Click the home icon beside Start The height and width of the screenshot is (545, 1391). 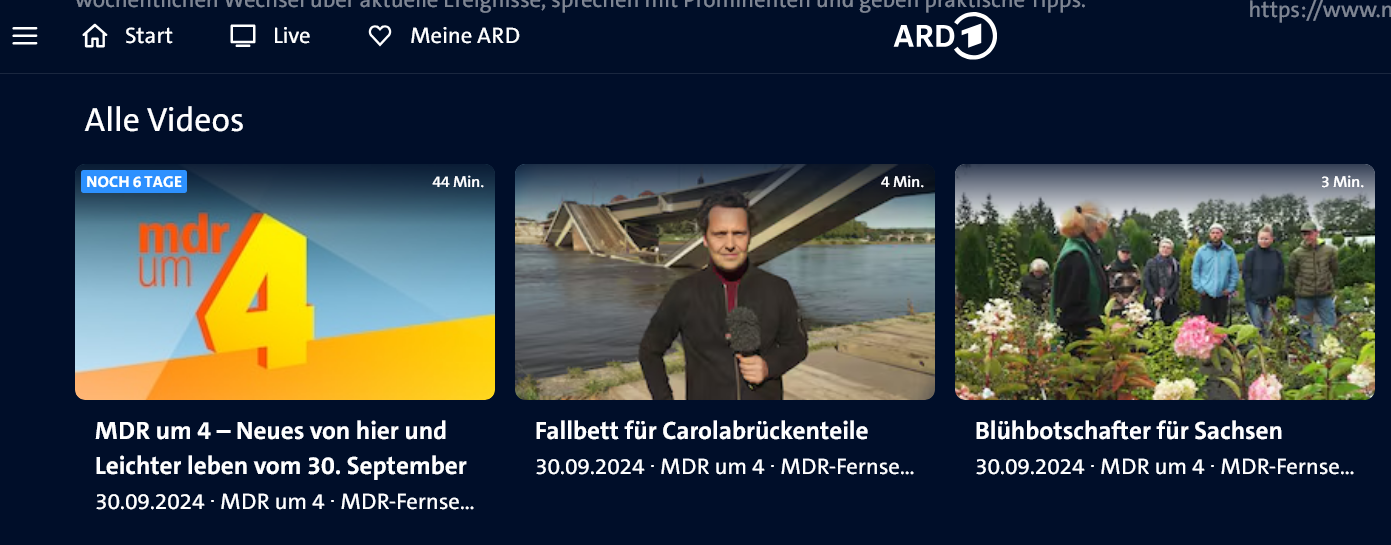95,36
